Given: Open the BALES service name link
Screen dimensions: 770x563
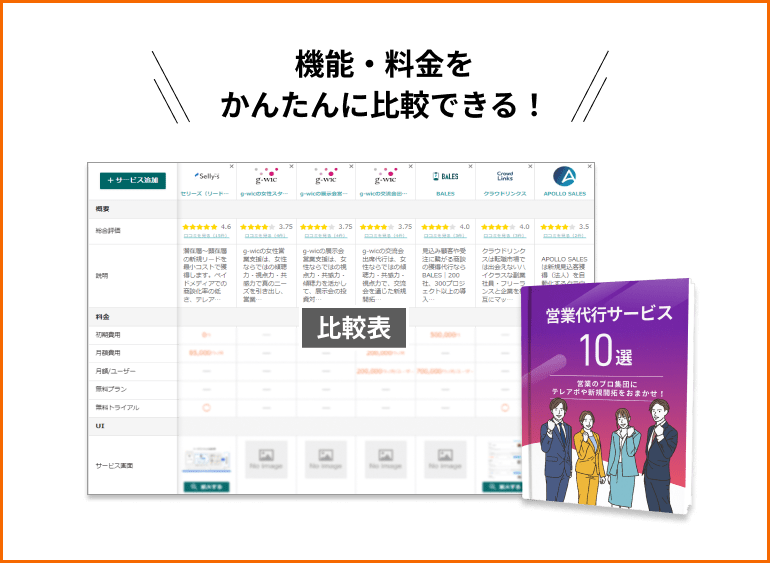Looking at the screenshot, I should (445, 194).
